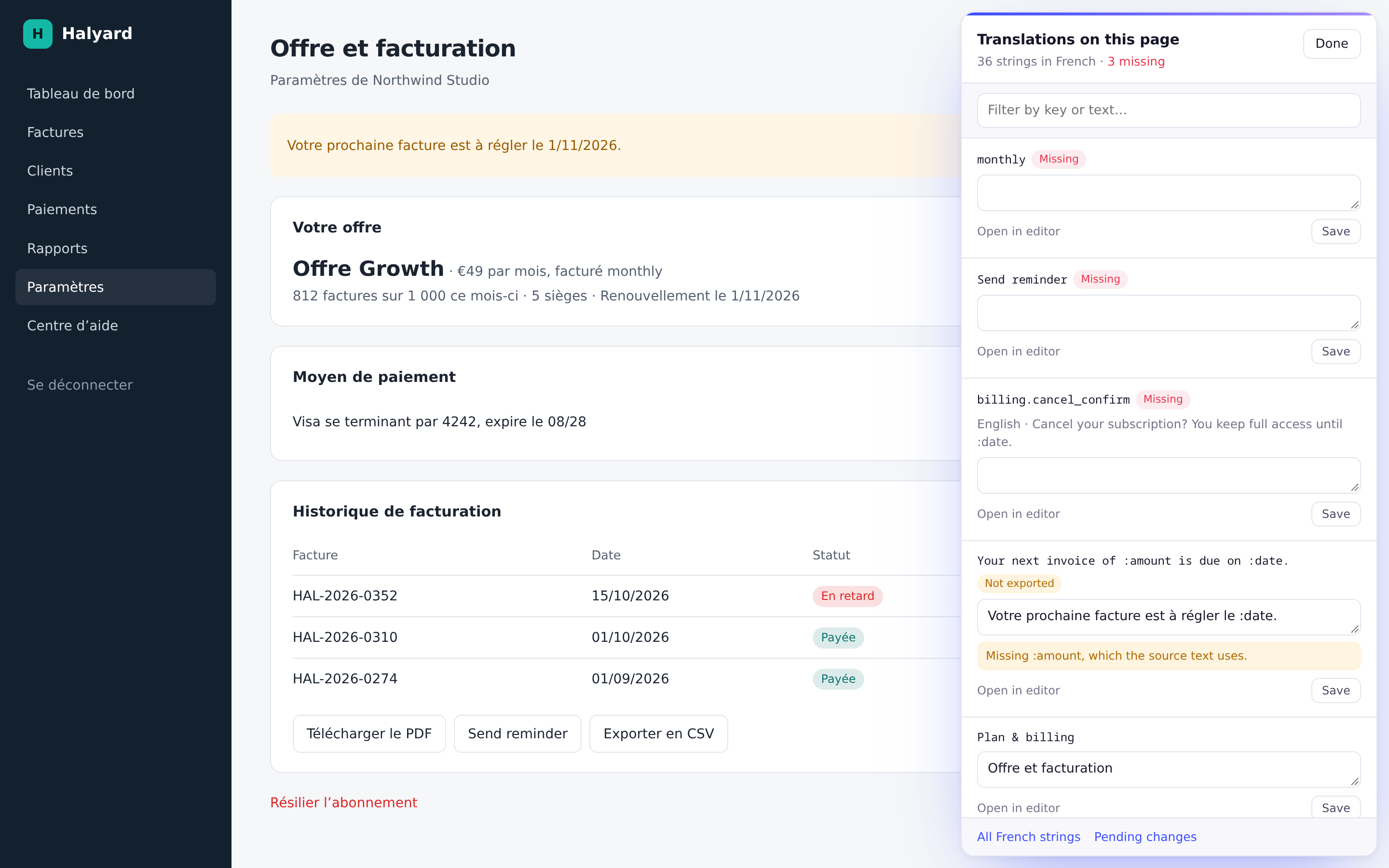Click the 3 missing count text
The height and width of the screenshot is (868, 1389).
coord(1136,61)
